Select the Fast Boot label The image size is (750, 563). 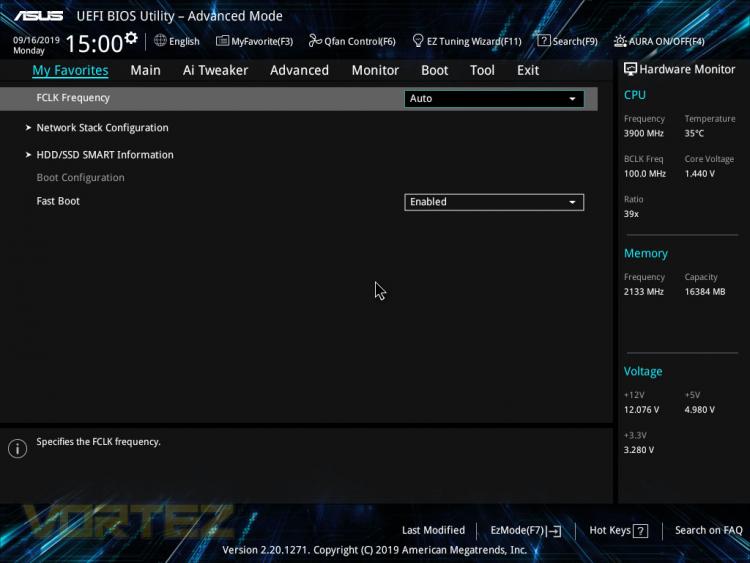point(58,201)
